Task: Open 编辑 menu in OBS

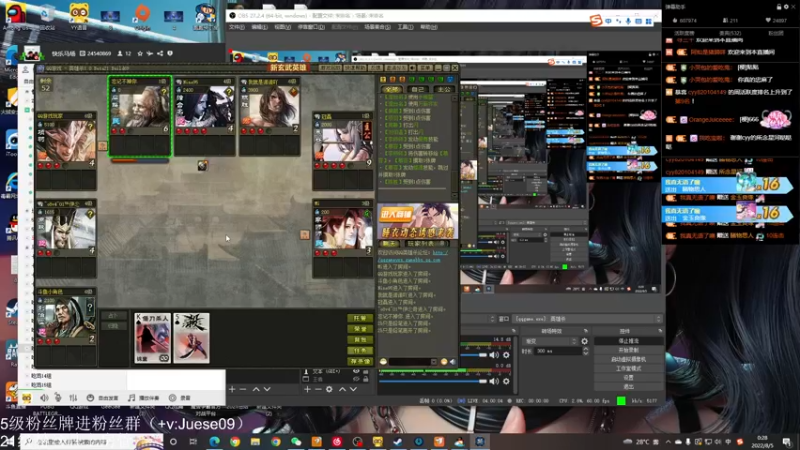Action: pos(259,27)
